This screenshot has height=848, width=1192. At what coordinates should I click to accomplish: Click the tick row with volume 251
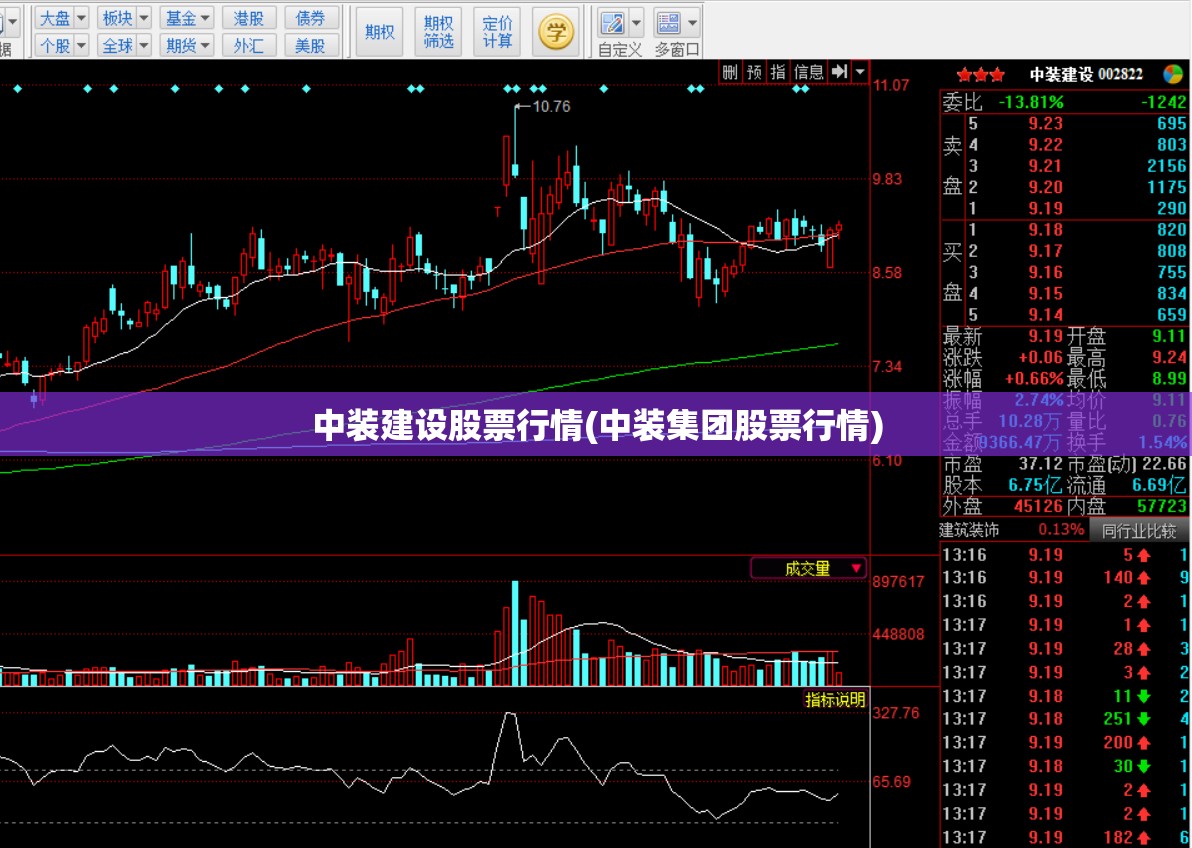[x=1065, y=719]
